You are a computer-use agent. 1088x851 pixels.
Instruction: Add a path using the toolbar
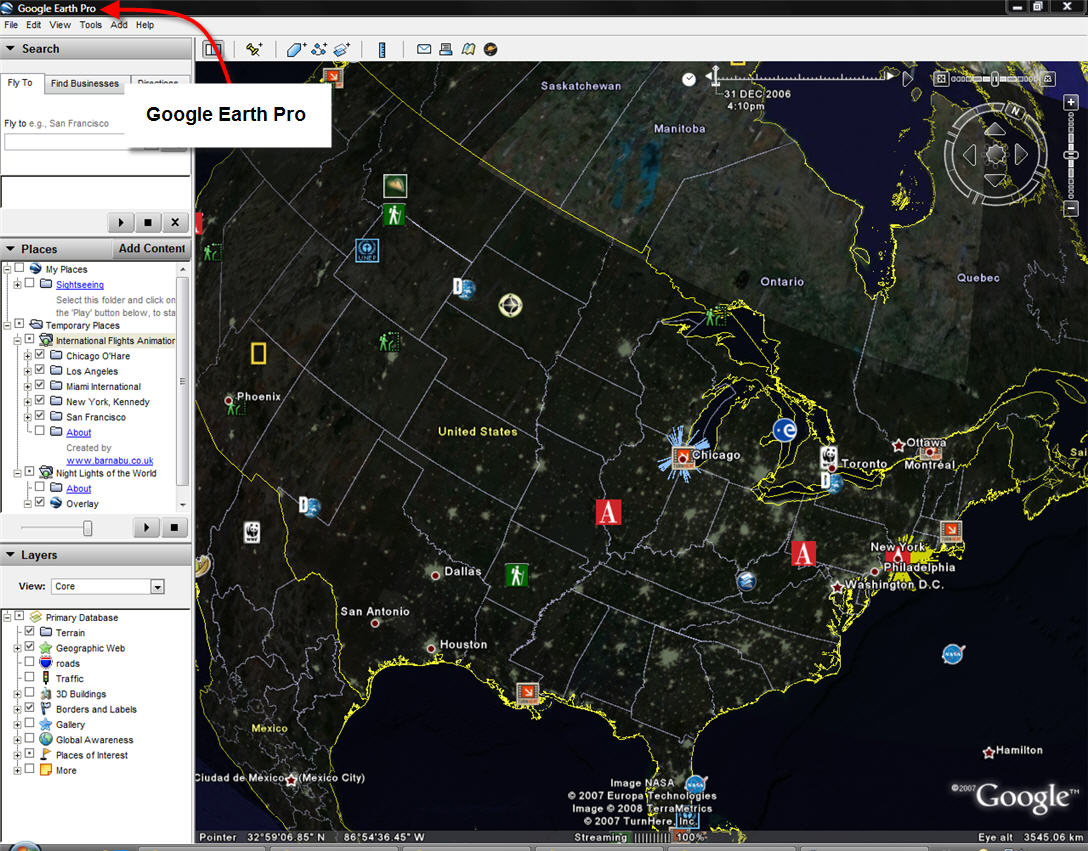(x=319, y=49)
